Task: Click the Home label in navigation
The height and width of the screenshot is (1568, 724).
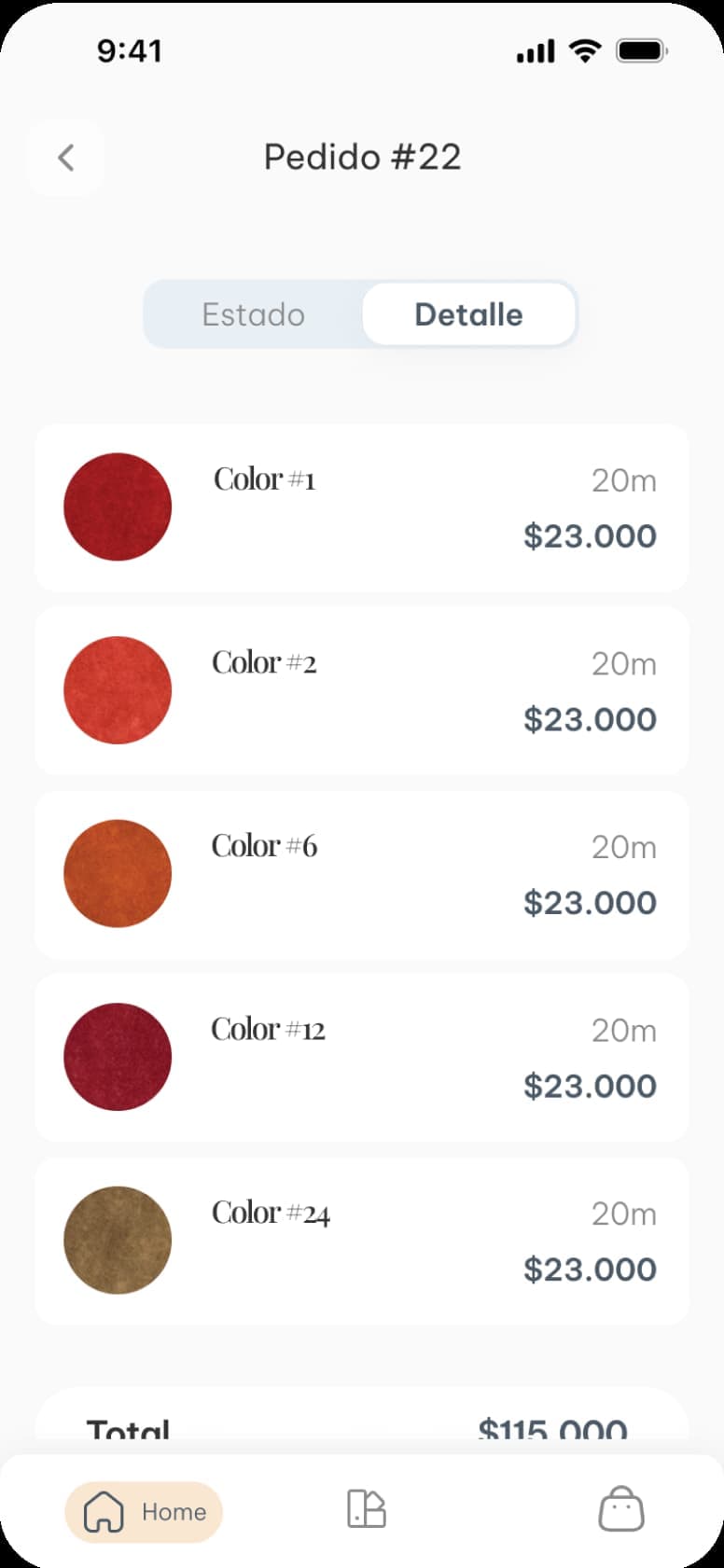Action: tap(174, 1511)
